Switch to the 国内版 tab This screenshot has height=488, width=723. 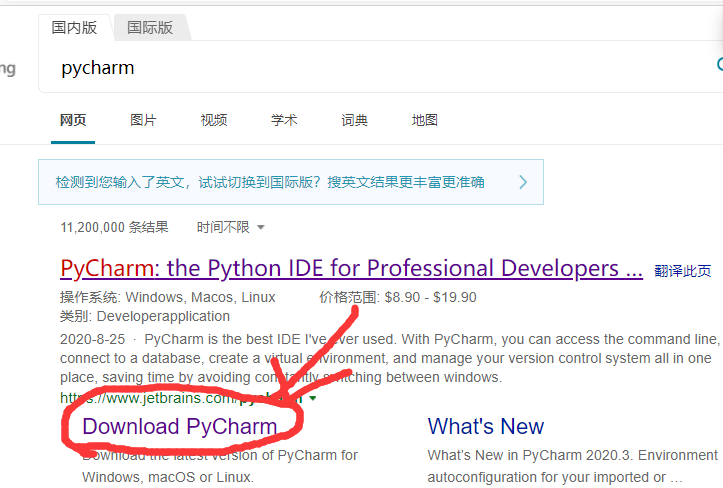74,28
